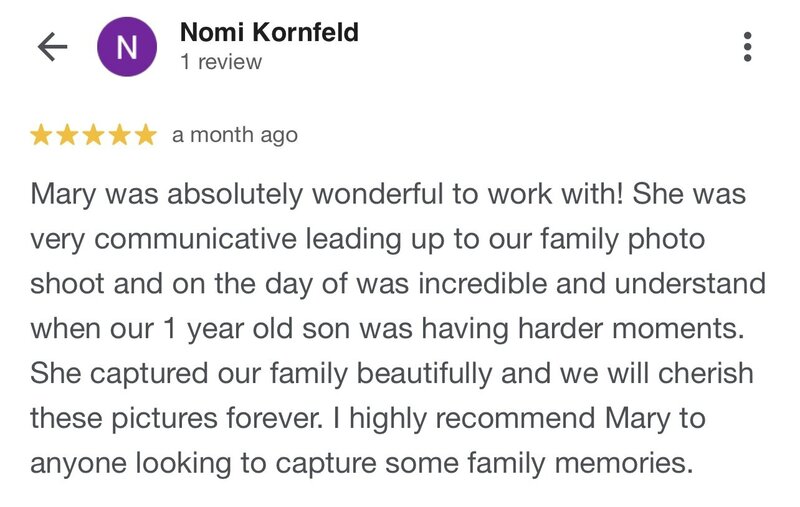Open the purple N profile avatar
800x507 pixels.
coord(127,47)
